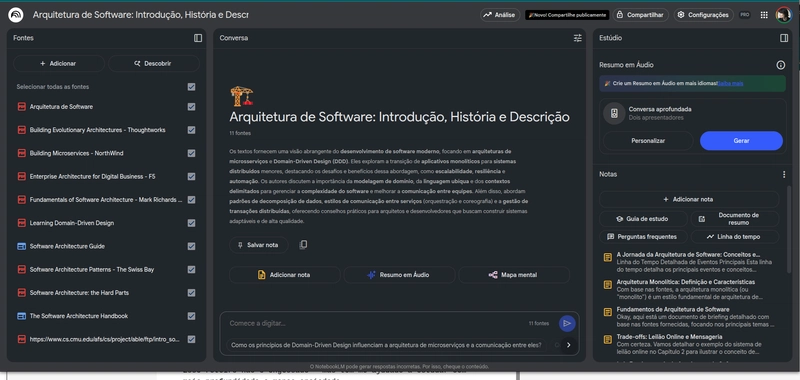
Task: Open user account profile avatar
Action: 783,15
